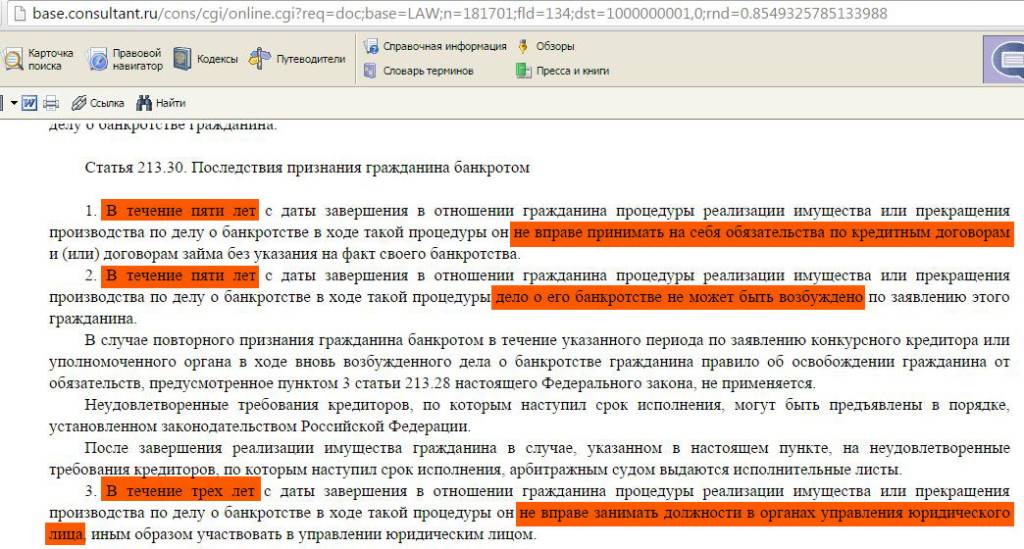The width and height of the screenshot is (1024, 549).
Task: Open Карточка поиска search card
Action: pyautogui.click(x=38, y=59)
